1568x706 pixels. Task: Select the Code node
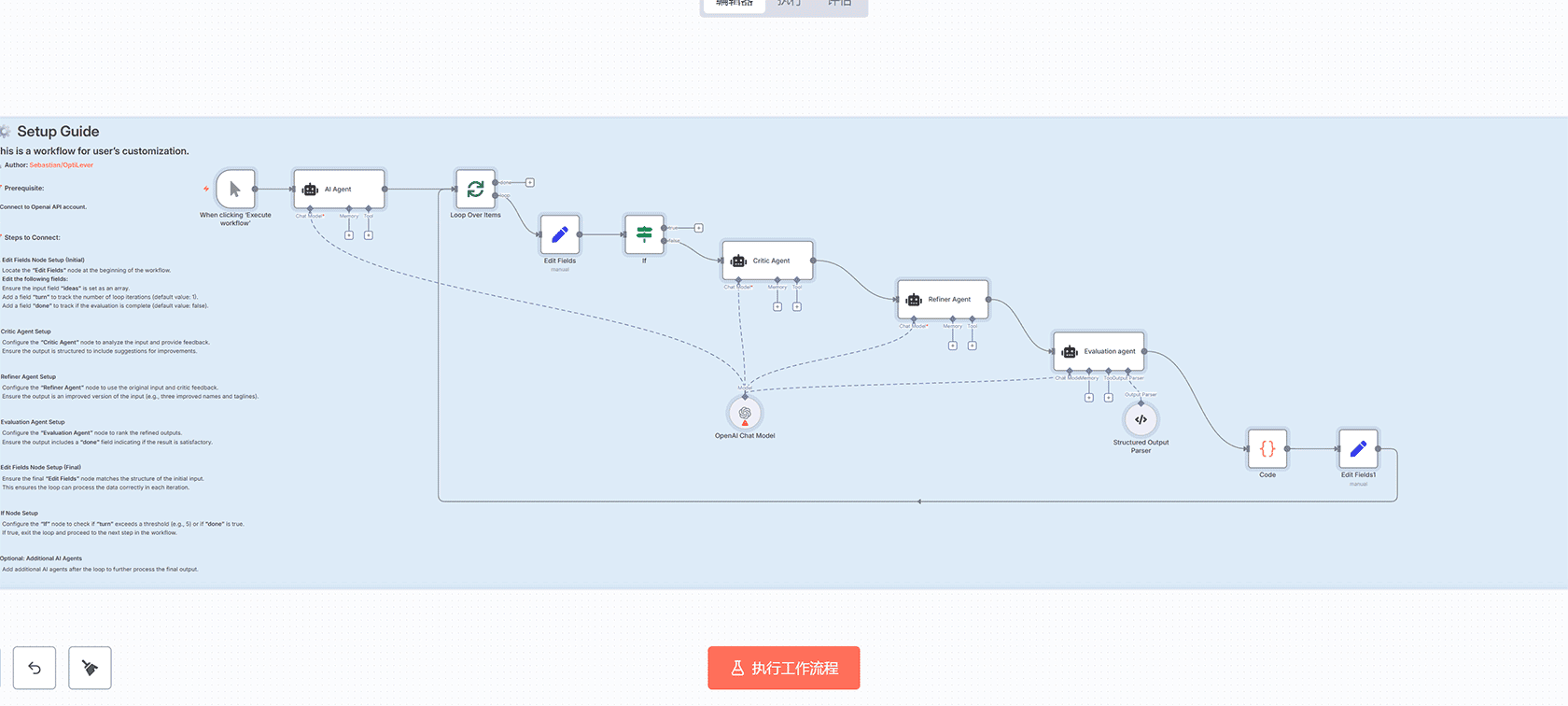[1267, 449]
